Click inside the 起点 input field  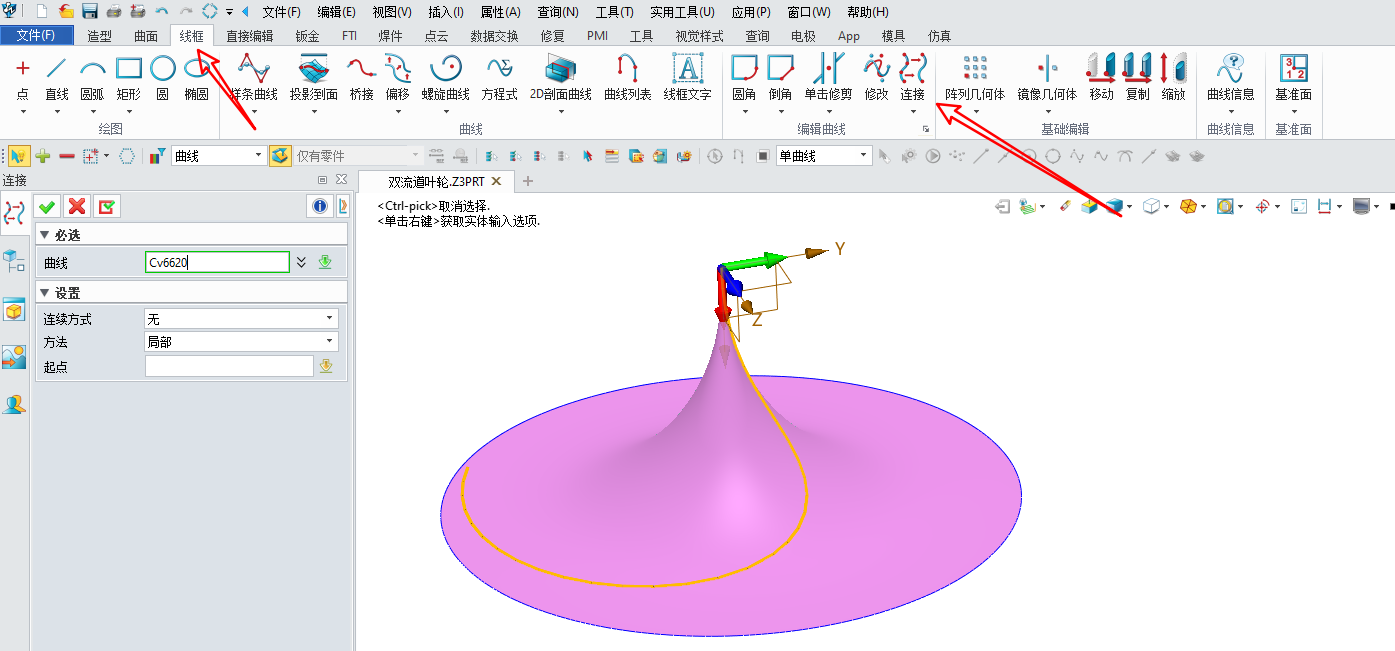[228, 365]
